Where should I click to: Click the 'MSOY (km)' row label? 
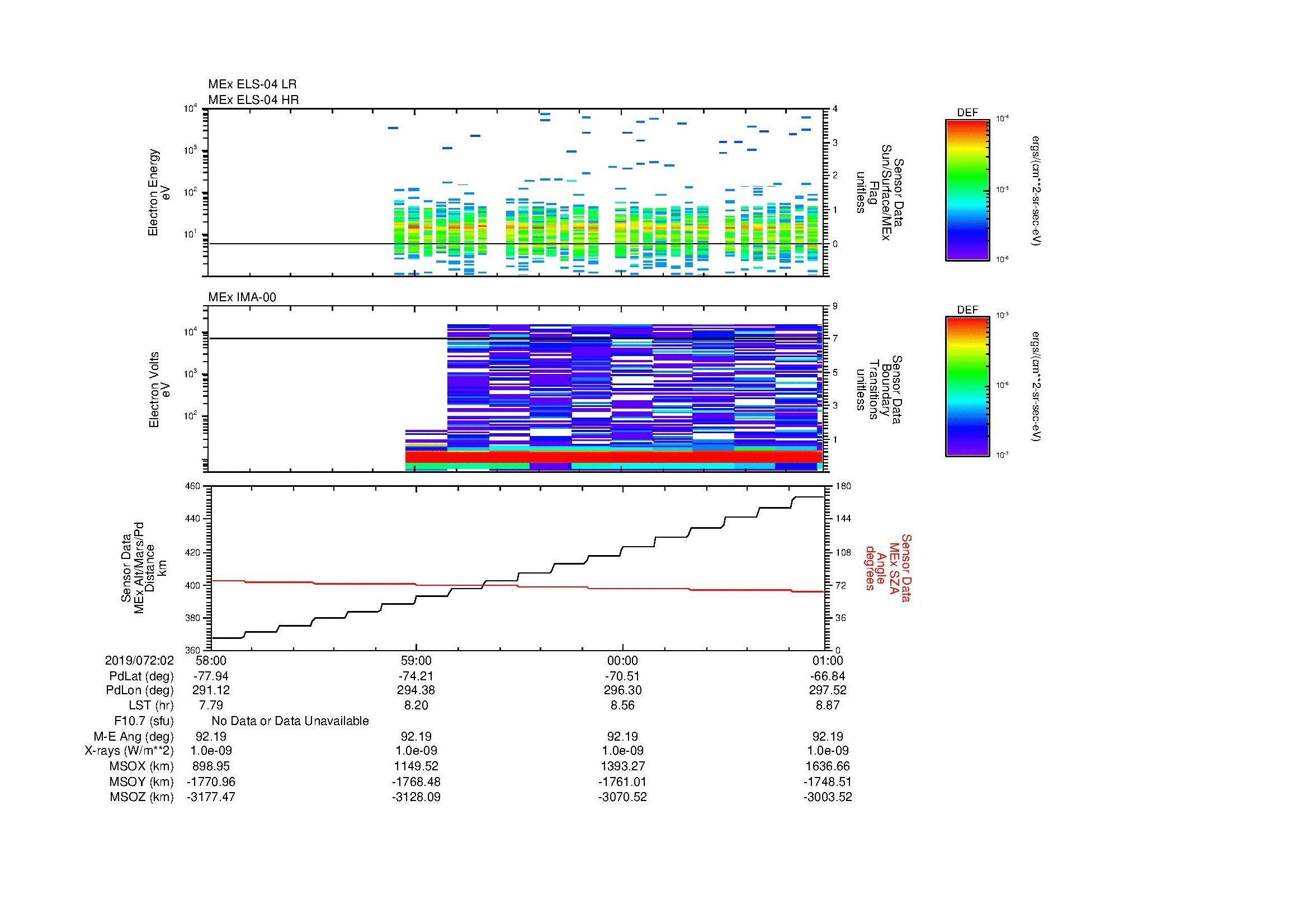[x=142, y=781]
